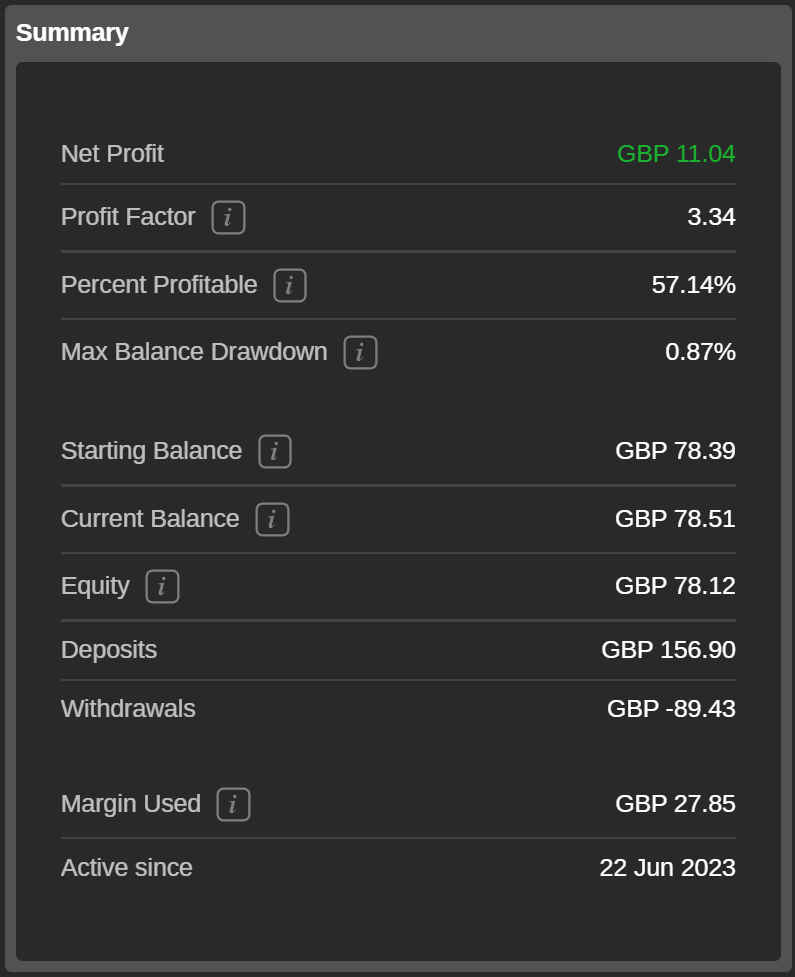Viewport: 795px width, 977px height.
Task: Click the Starting Balance info icon
Action: pyautogui.click(x=275, y=451)
